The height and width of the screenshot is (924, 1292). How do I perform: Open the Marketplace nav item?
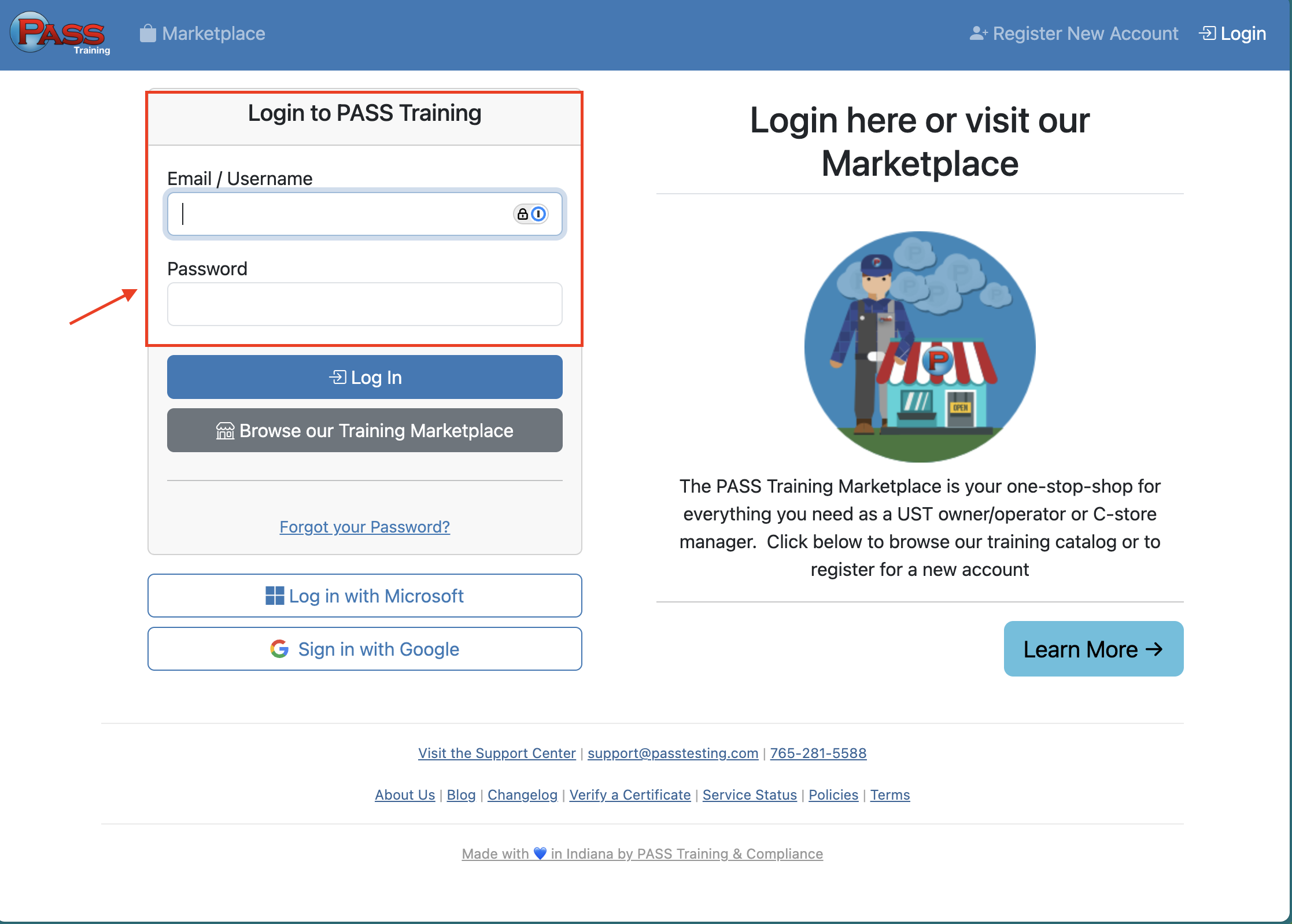(x=202, y=34)
